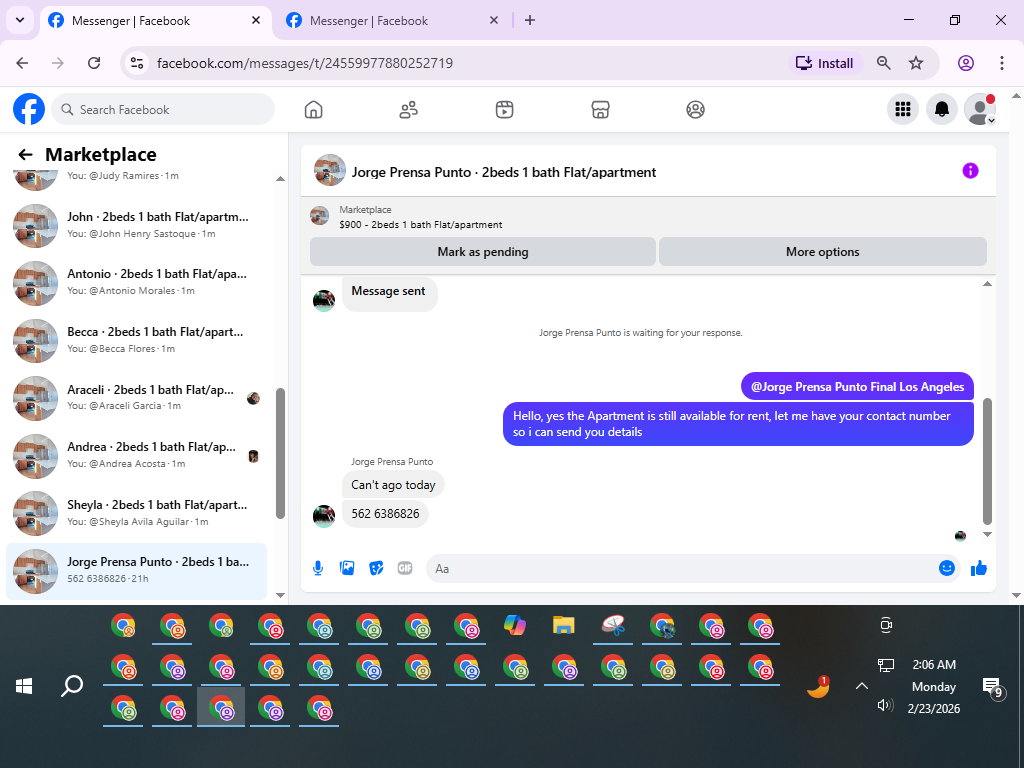View site information icon in address bar
This screenshot has width=1024, height=768.
click(x=136, y=63)
